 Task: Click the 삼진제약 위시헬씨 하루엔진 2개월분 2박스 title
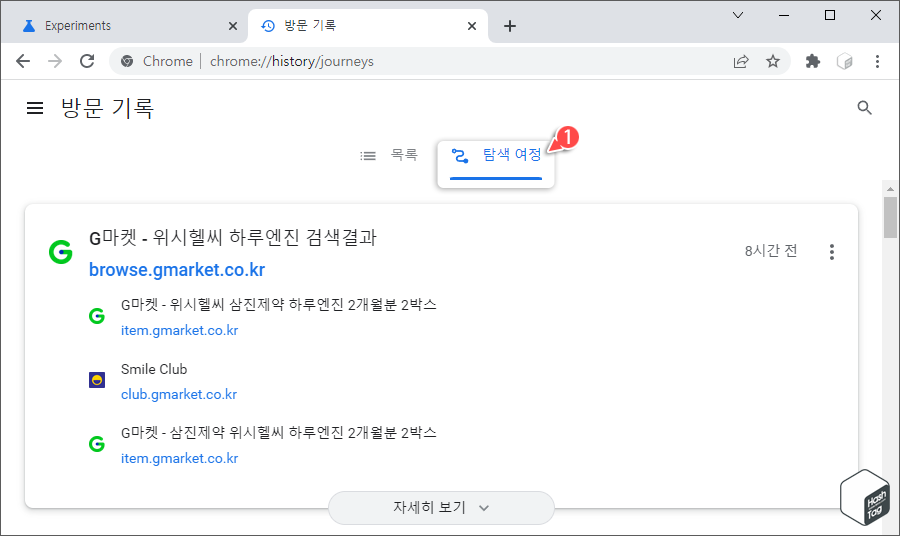point(278,433)
